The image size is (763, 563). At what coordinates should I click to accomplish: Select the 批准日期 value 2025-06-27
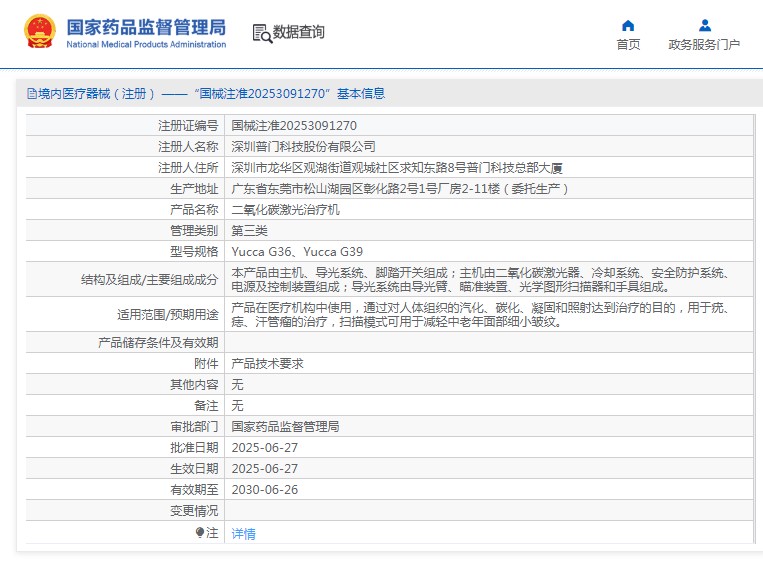(264, 448)
